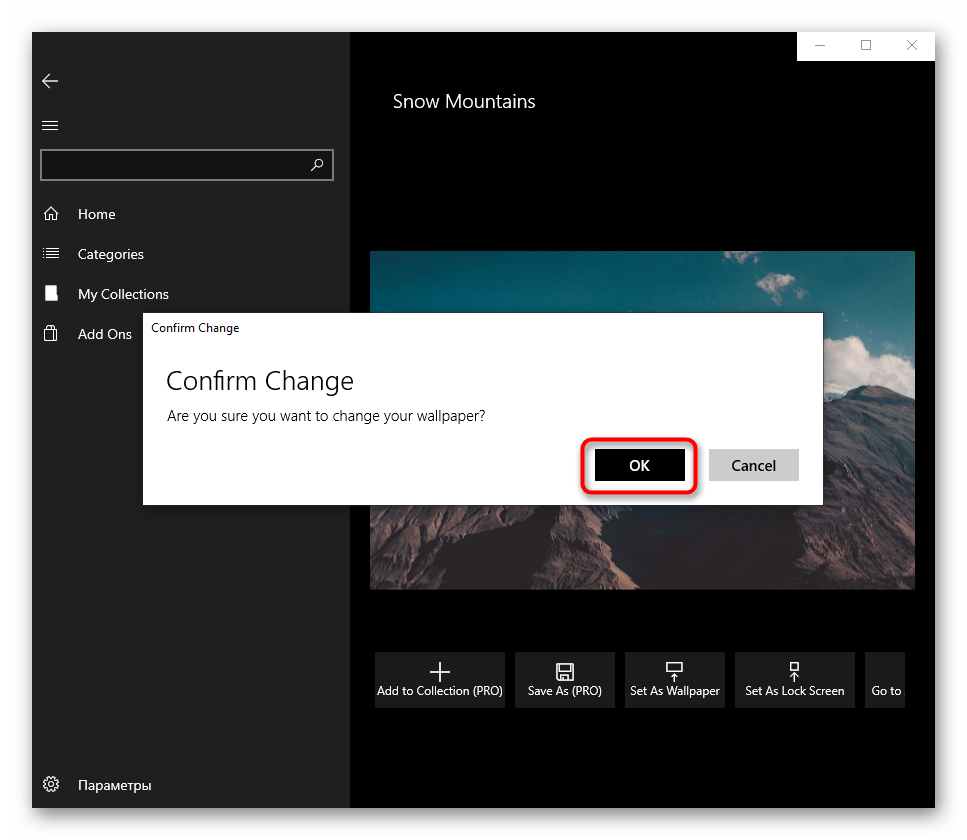Confirm the wallpaper change with OK
Viewport: 967px width, 840px height.
click(x=639, y=465)
